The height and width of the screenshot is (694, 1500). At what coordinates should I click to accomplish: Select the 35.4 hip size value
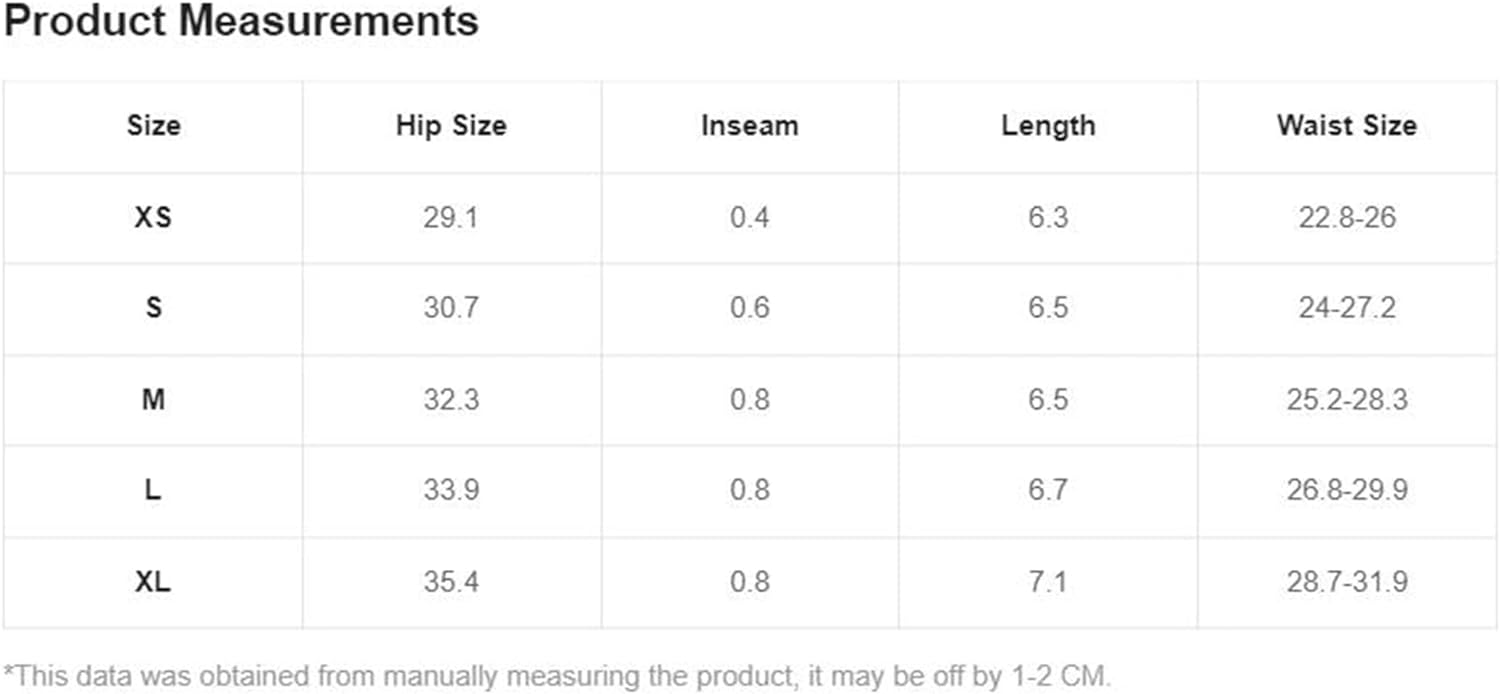click(451, 582)
